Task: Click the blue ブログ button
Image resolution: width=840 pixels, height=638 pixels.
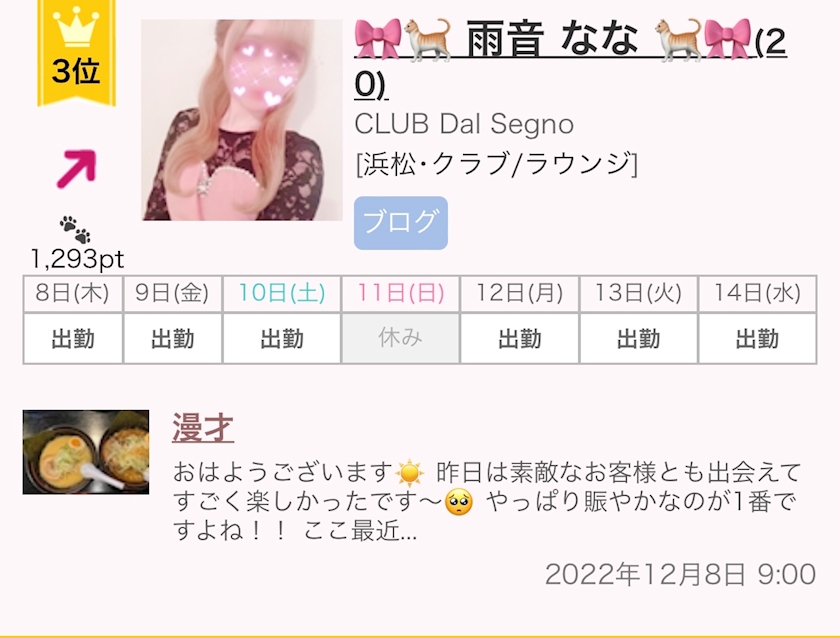Action: [x=401, y=223]
